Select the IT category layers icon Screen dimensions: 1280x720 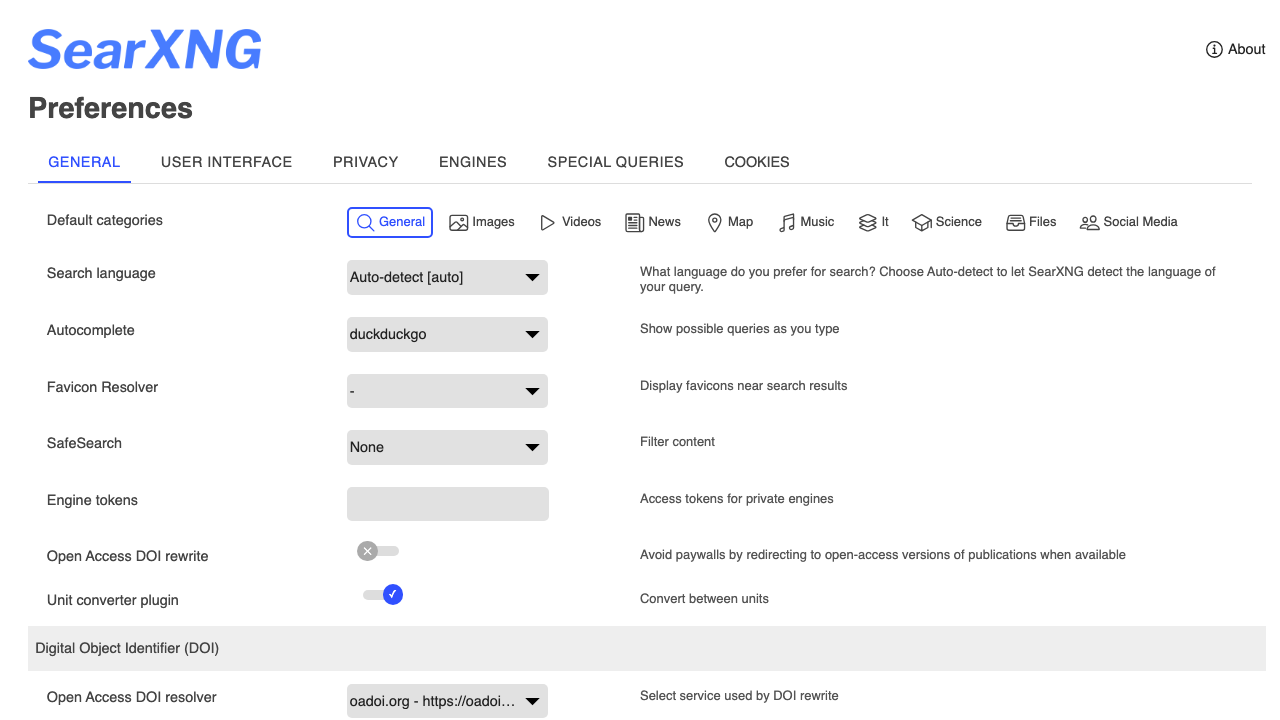(x=868, y=222)
